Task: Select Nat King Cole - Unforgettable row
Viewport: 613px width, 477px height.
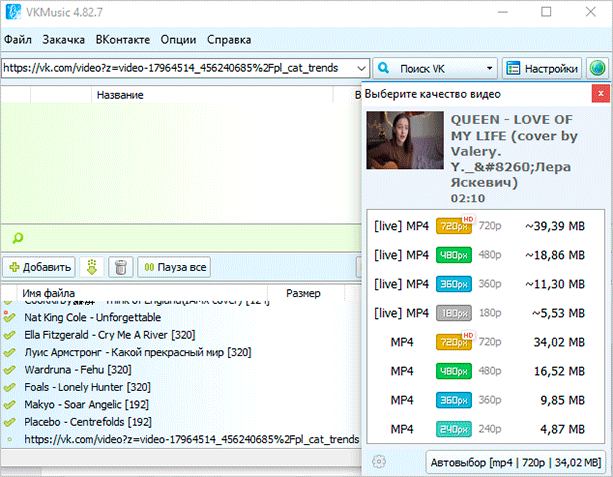Action: (180, 317)
